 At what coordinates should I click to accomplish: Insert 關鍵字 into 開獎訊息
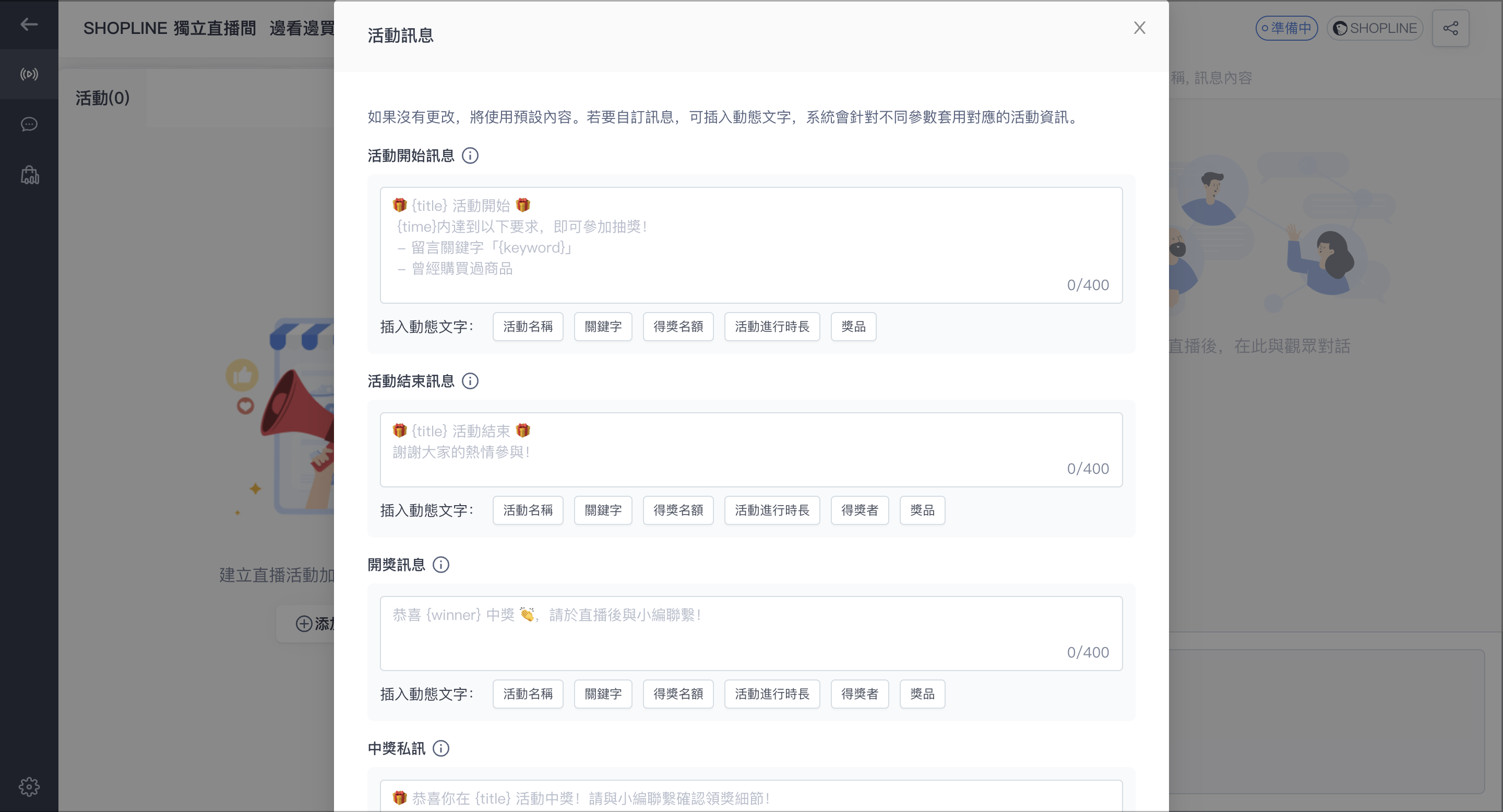tap(603, 694)
